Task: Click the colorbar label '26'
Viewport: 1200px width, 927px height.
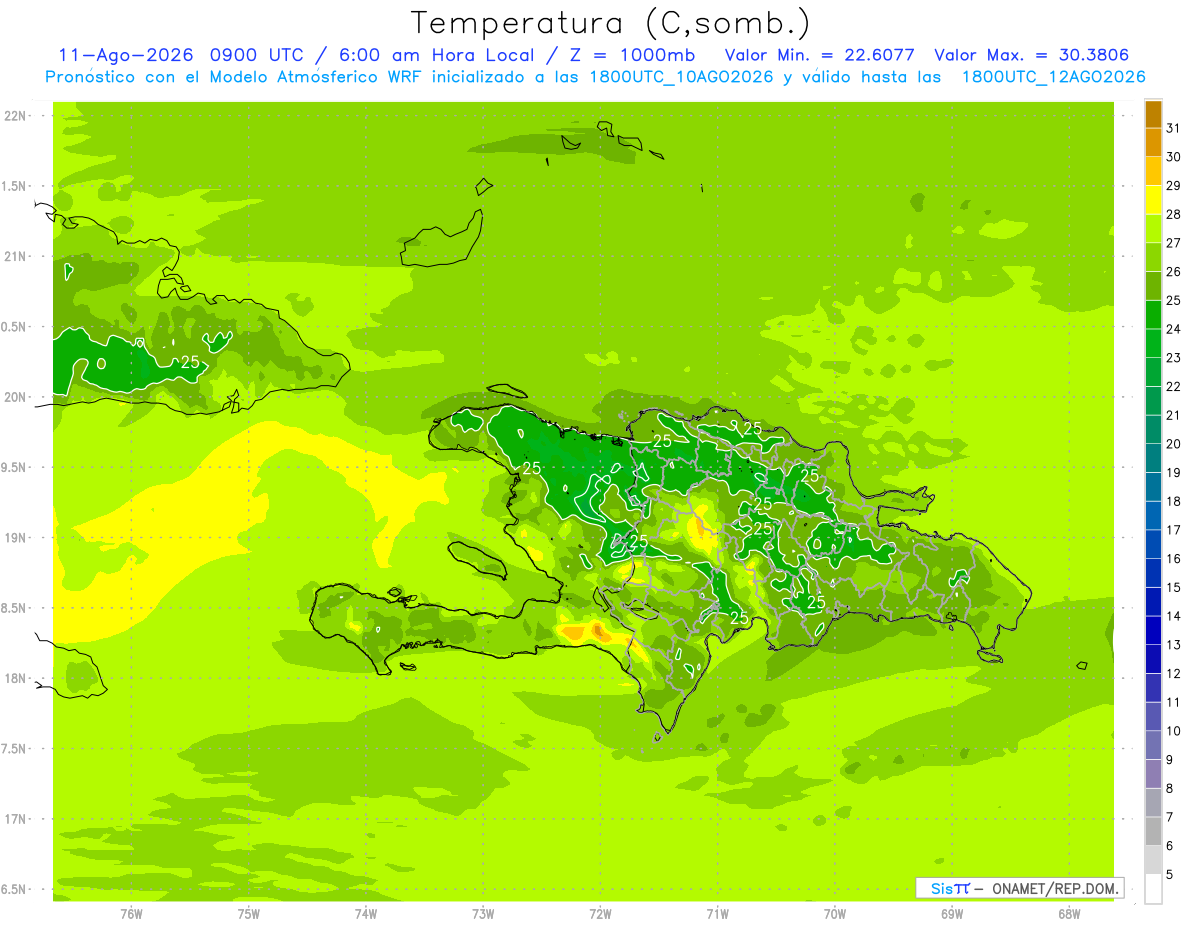Action: 1173,272
